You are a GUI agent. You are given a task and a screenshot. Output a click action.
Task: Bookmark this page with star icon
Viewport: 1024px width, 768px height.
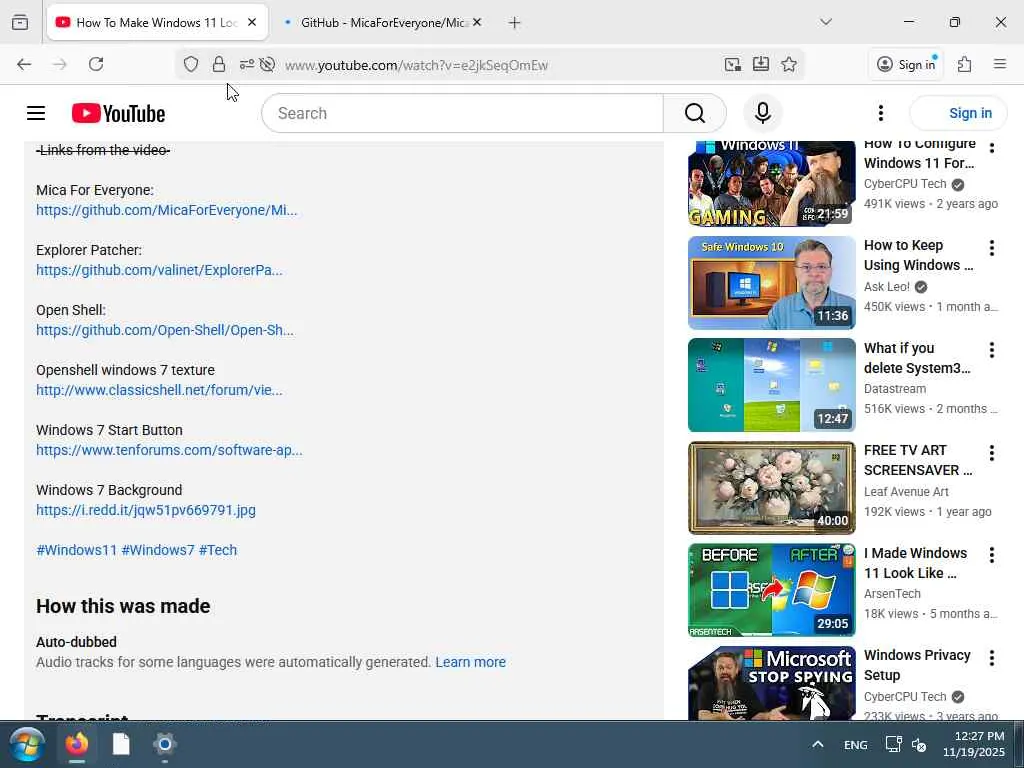coord(789,64)
